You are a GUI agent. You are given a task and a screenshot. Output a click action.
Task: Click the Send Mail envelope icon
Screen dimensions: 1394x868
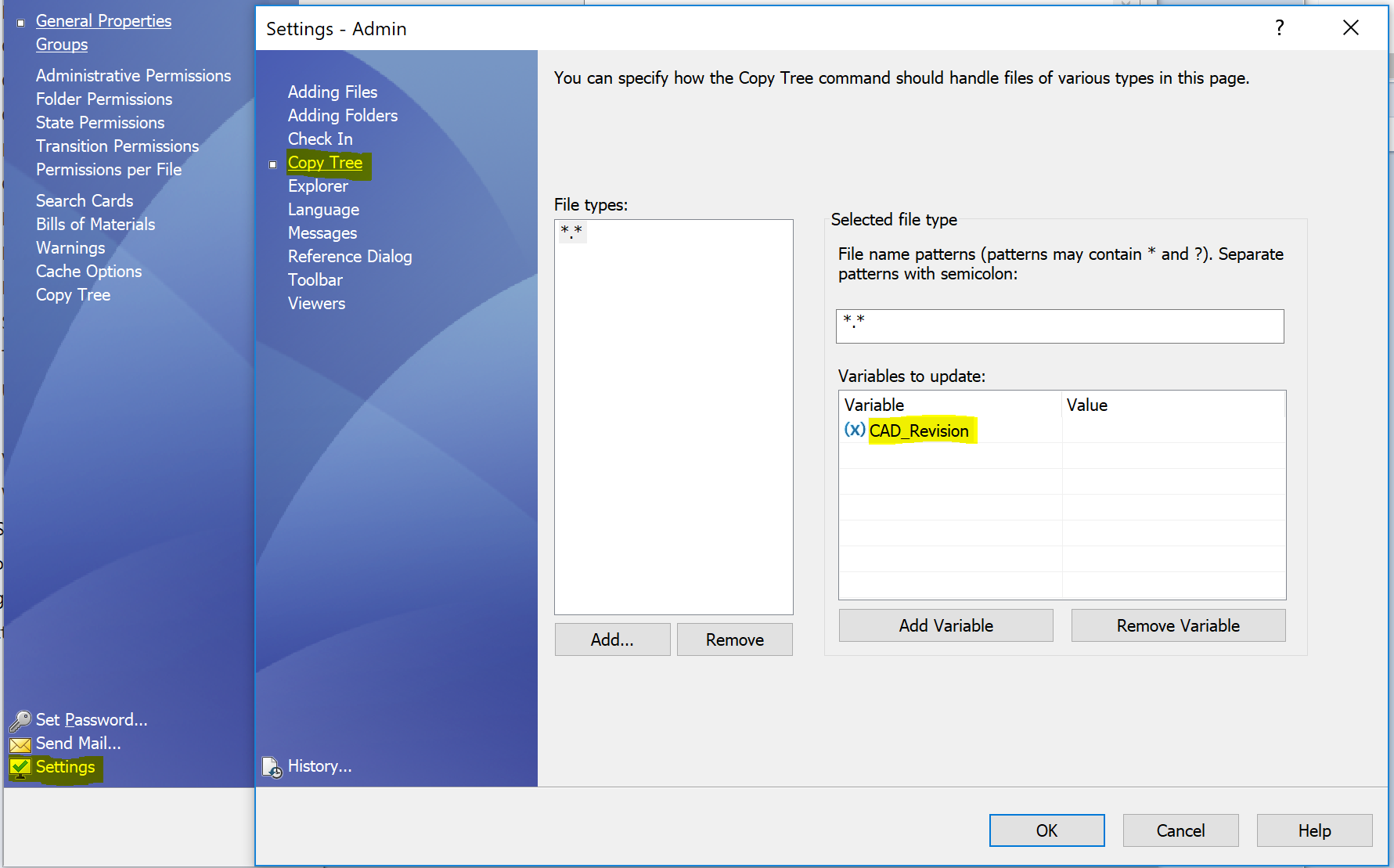[x=20, y=744]
